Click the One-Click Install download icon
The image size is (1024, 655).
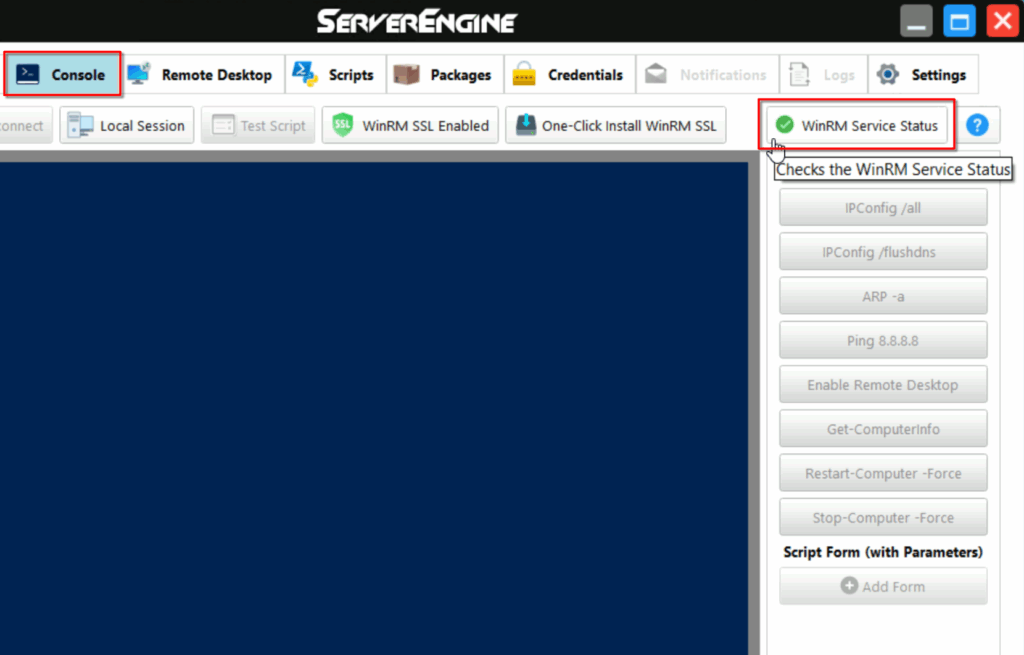pyautogui.click(x=526, y=125)
